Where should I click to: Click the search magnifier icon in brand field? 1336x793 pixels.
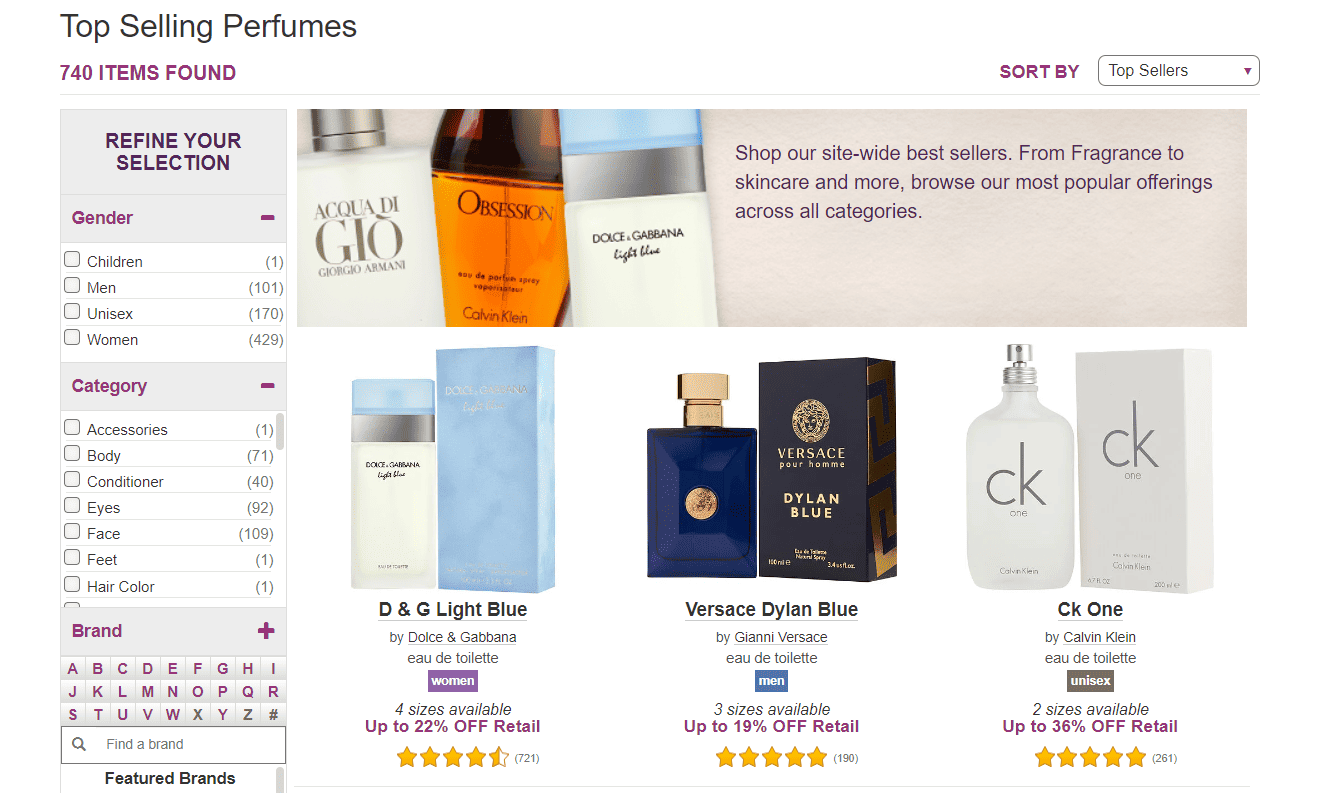click(79, 745)
